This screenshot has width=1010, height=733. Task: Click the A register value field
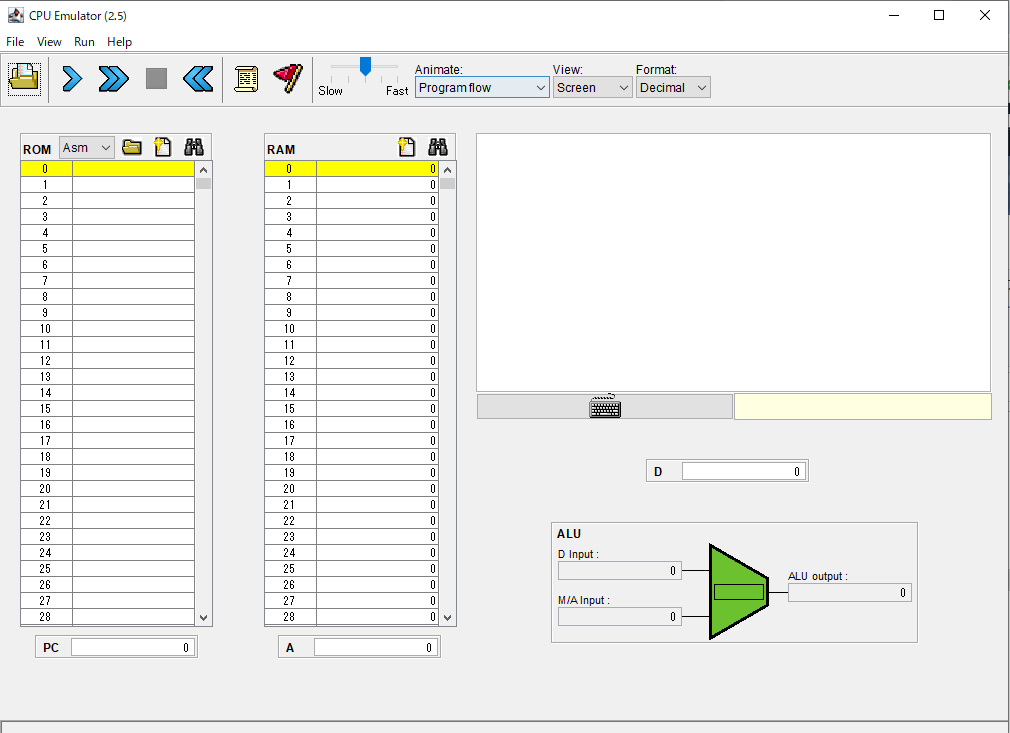coord(376,647)
